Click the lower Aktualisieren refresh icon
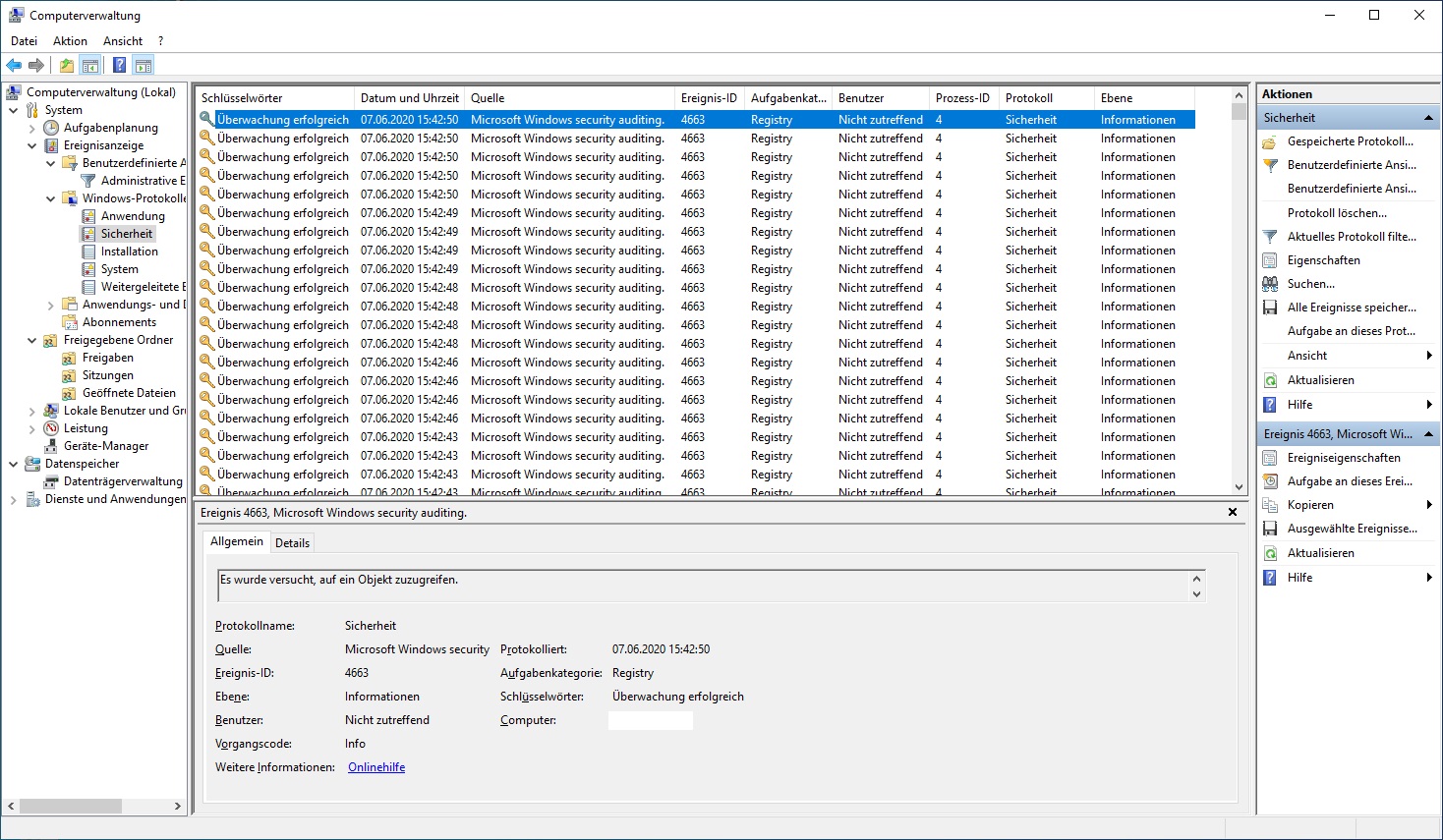1443x840 pixels. pyautogui.click(x=1270, y=553)
